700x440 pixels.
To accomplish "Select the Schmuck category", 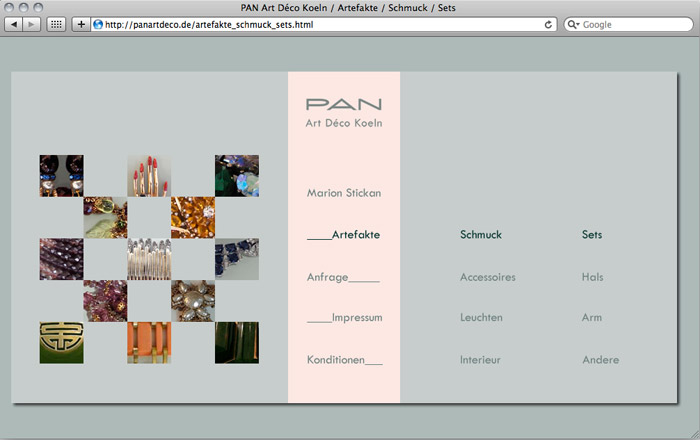I will click(481, 235).
